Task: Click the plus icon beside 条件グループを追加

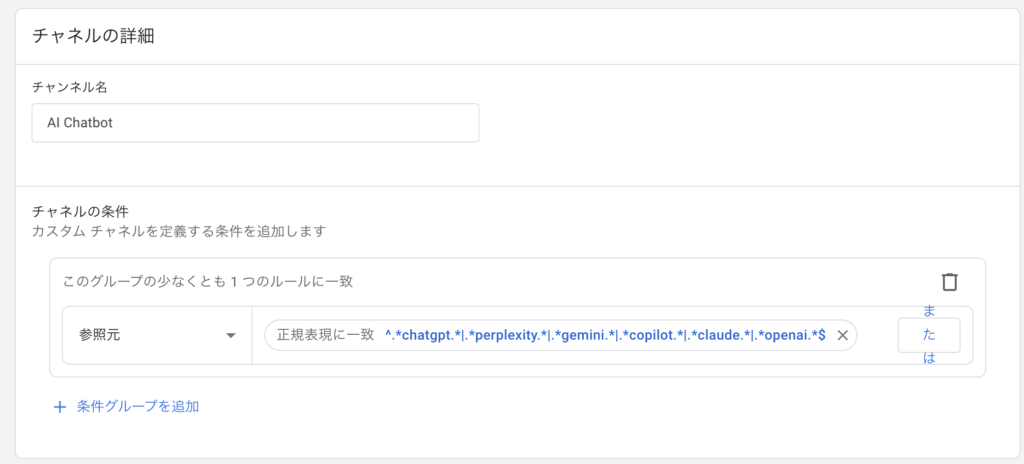Action: (59, 407)
